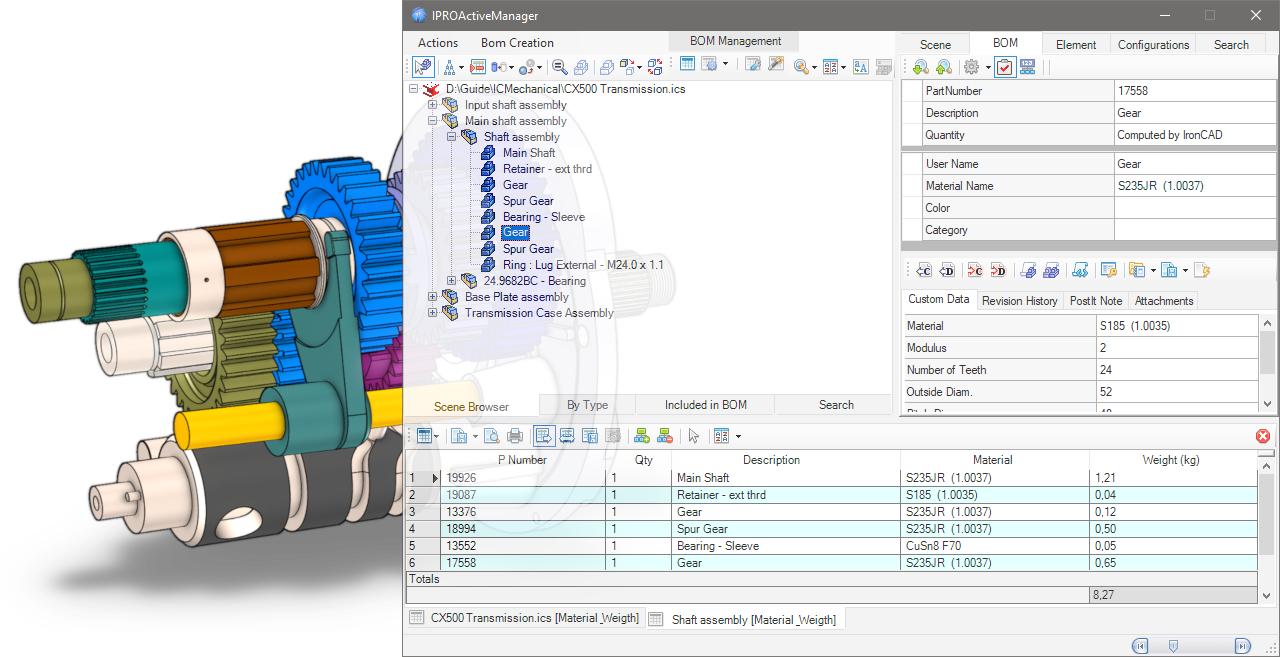
Task: Click the export custom data icon
Action: click(974, 270)
